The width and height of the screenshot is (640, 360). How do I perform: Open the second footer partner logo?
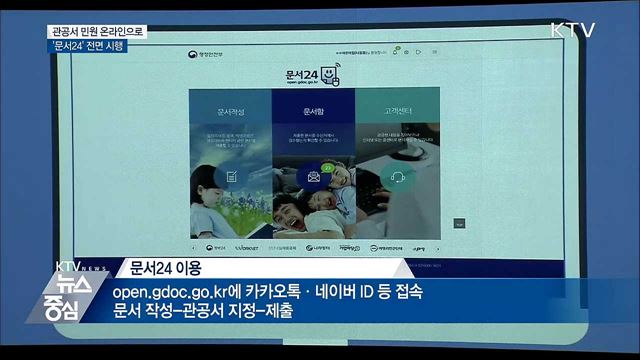pyautogui.click(x=247, y=248)
